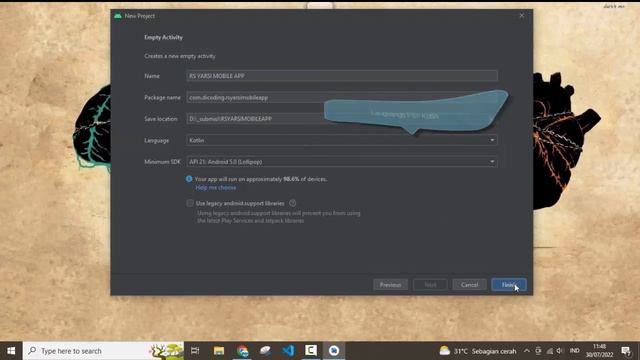
Task: Open Google Chrome from the taskbar
Action: point(242,351)
